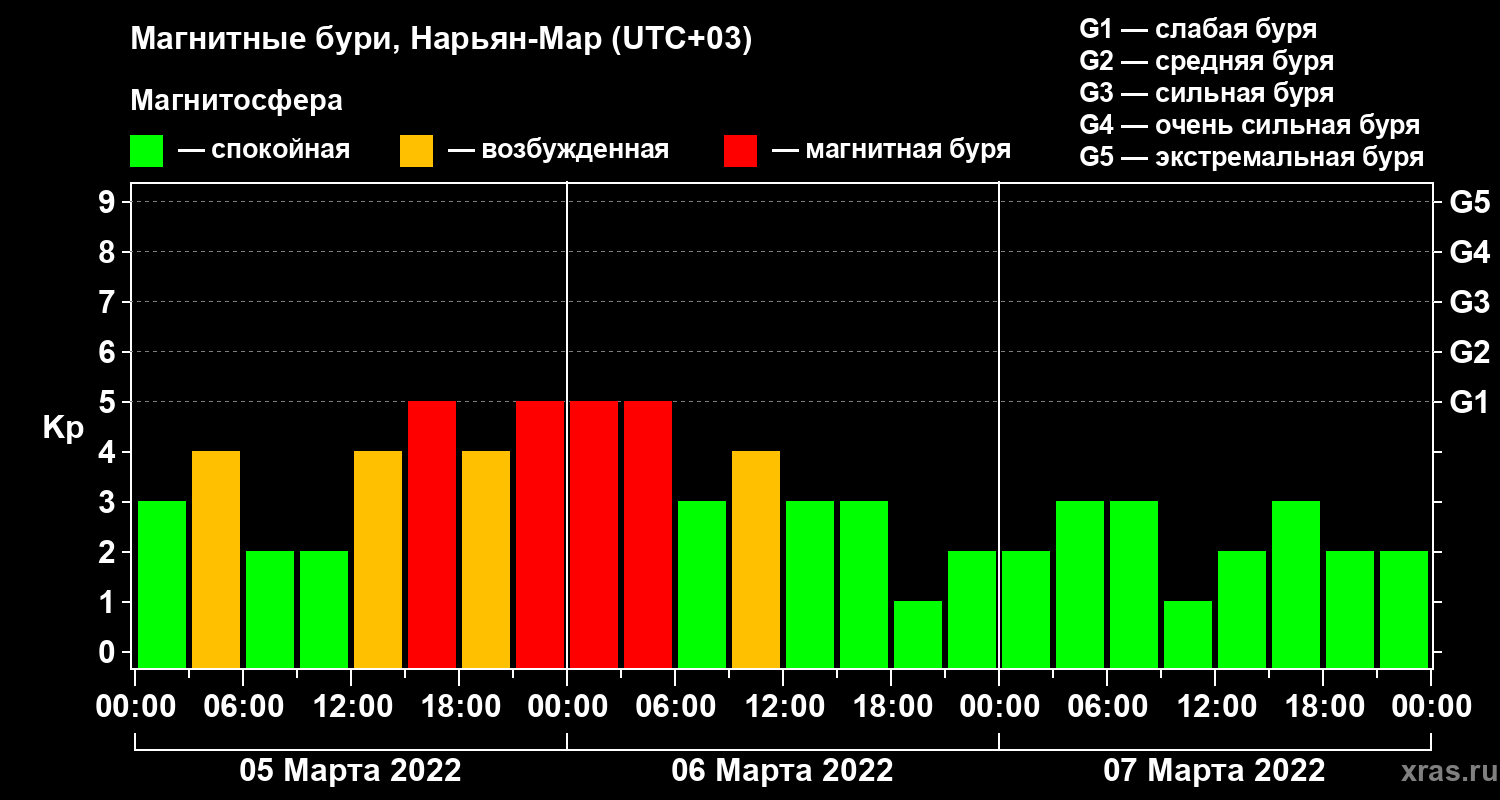
Task: Click the 06 Марта 18:00–21:00 Kp 1 bar
Action: click(x=918, y=634)
